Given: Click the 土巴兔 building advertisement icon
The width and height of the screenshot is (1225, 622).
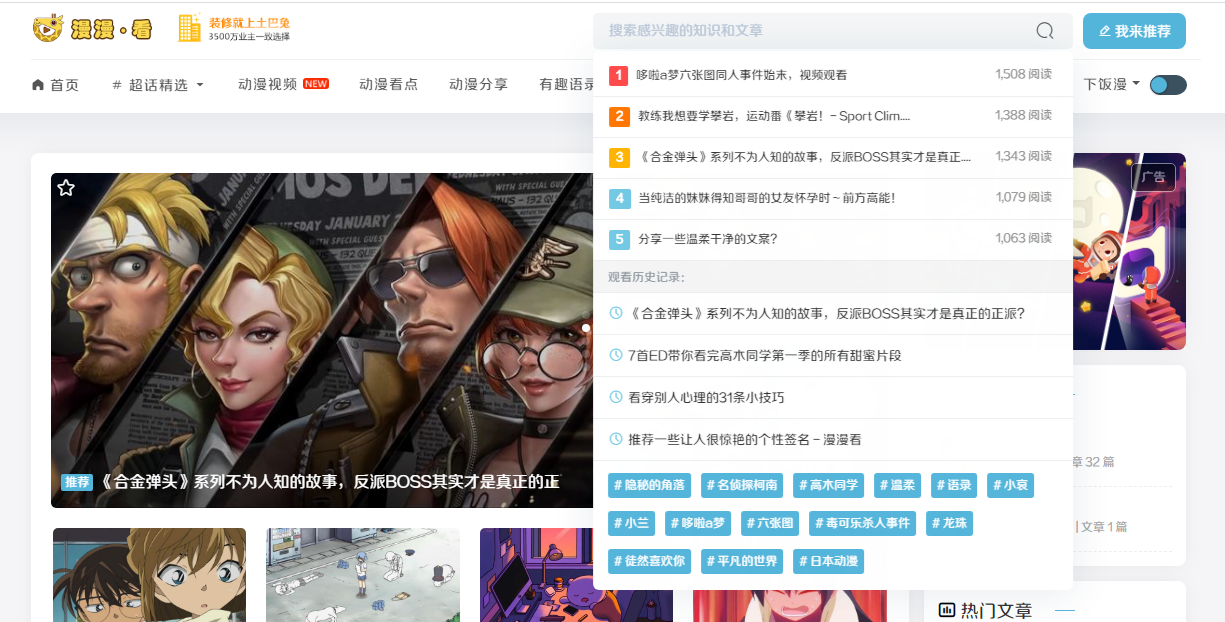Looking at the screenshot, I should pyautogui.click(x=189, y=27).
